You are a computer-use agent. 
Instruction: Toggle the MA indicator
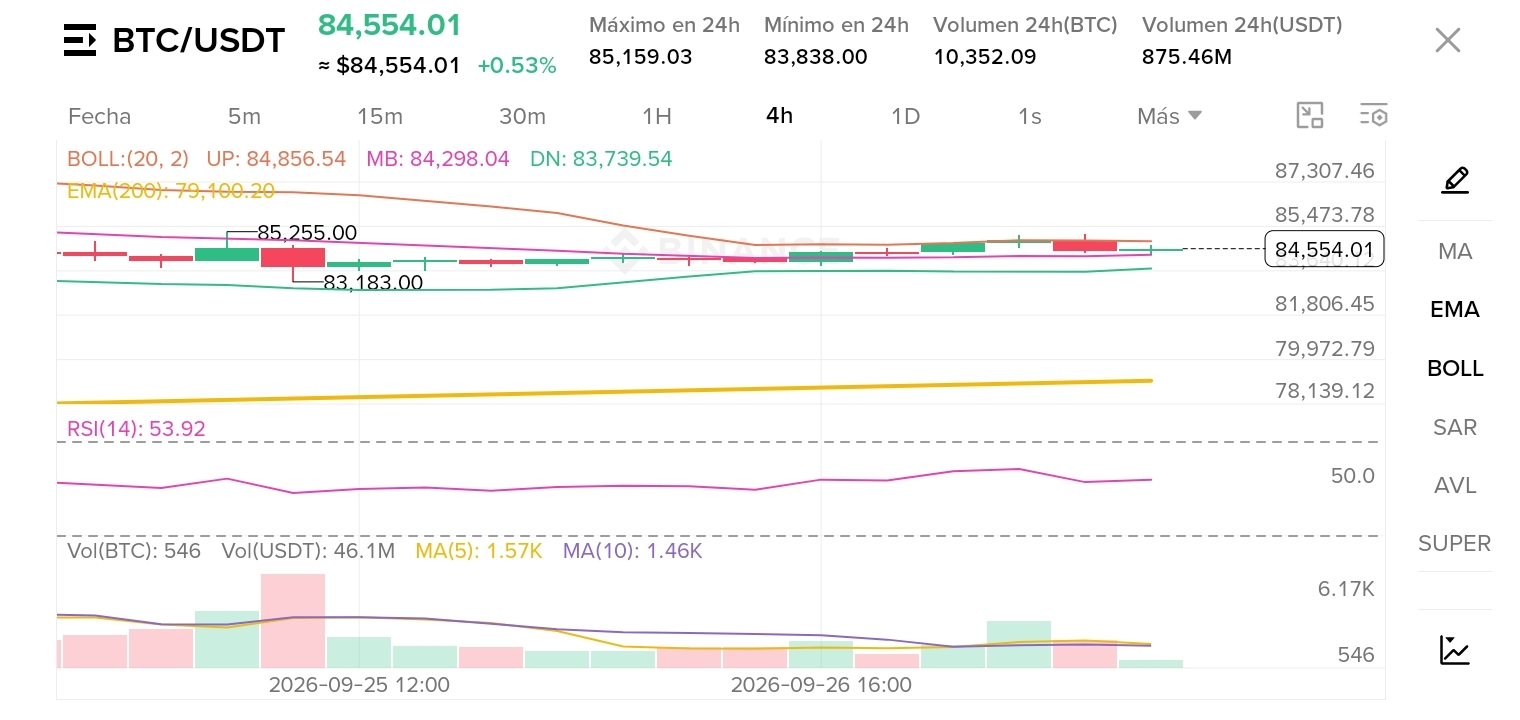[x=1455, y=251]
